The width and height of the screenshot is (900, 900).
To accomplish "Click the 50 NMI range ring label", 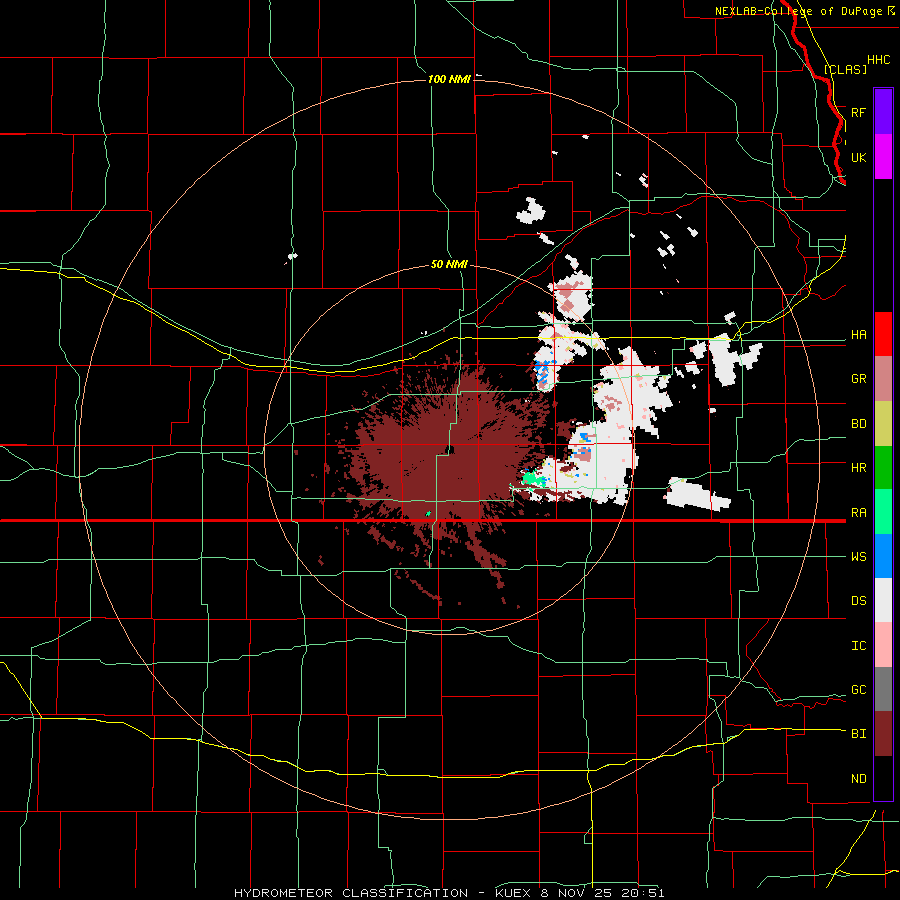I will point(449,265).
